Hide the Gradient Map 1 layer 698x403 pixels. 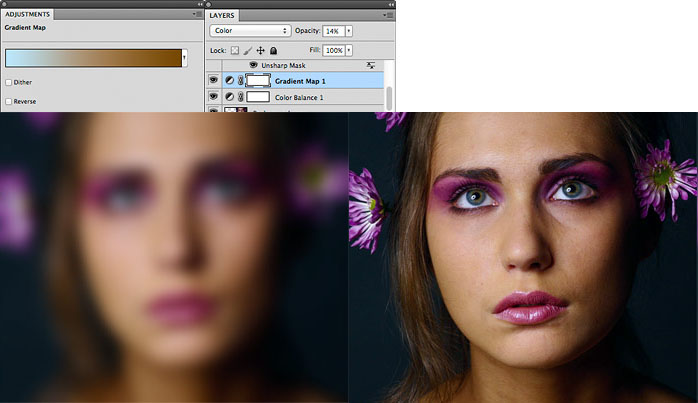[213, 80]
